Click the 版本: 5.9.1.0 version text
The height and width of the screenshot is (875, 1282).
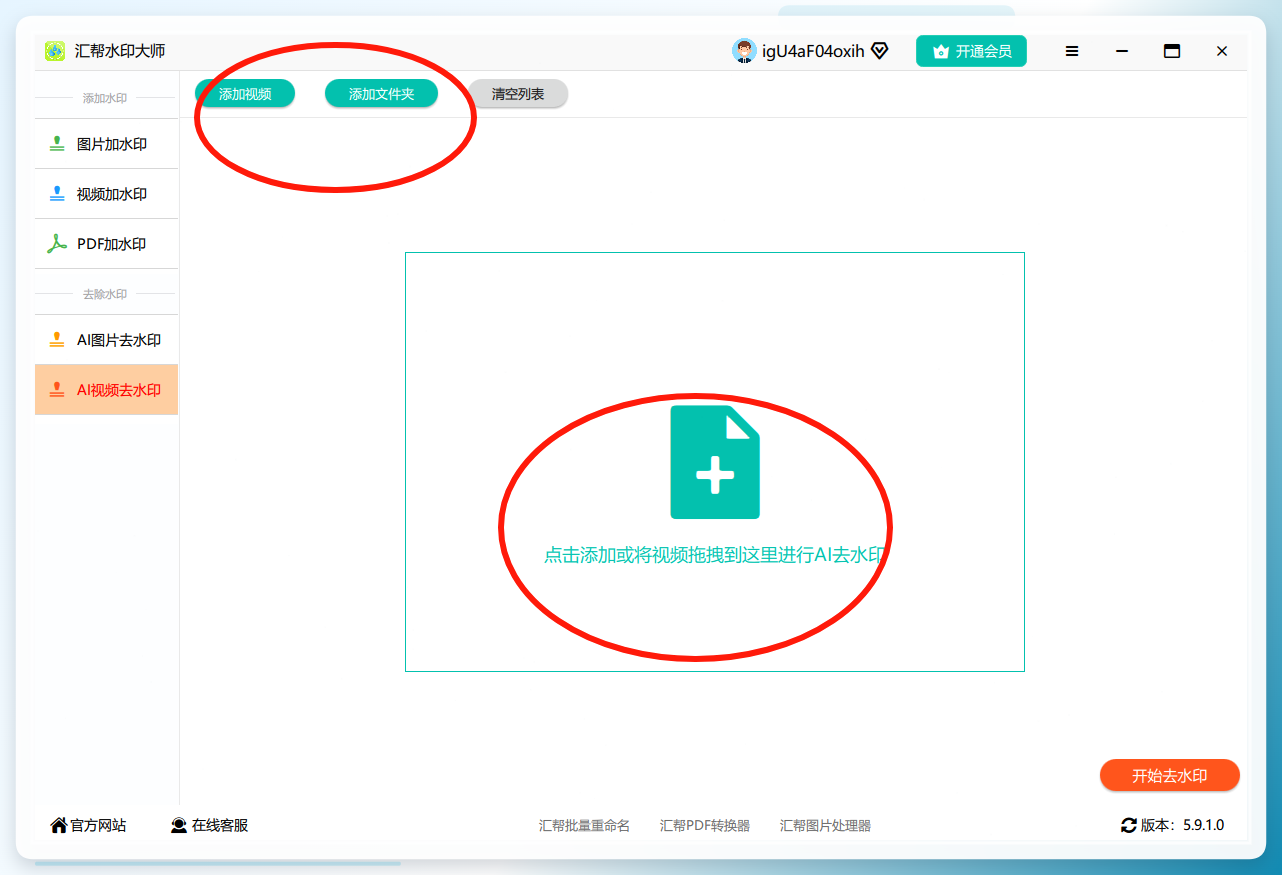1182,826
